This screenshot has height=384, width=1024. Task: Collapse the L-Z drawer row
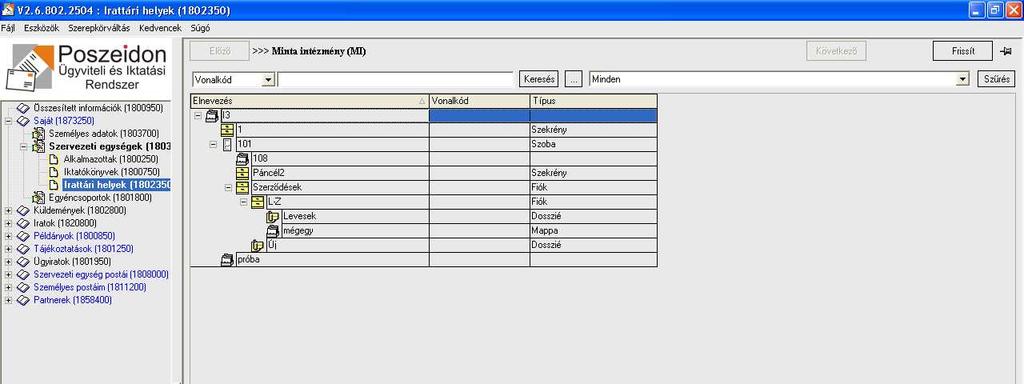[243, 202]
